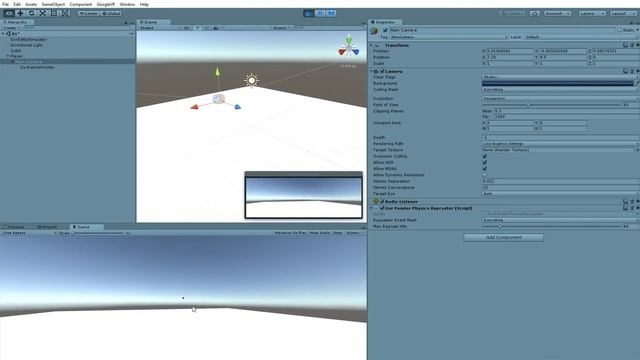Click the Mute Audio button

[x=320, y=233]
